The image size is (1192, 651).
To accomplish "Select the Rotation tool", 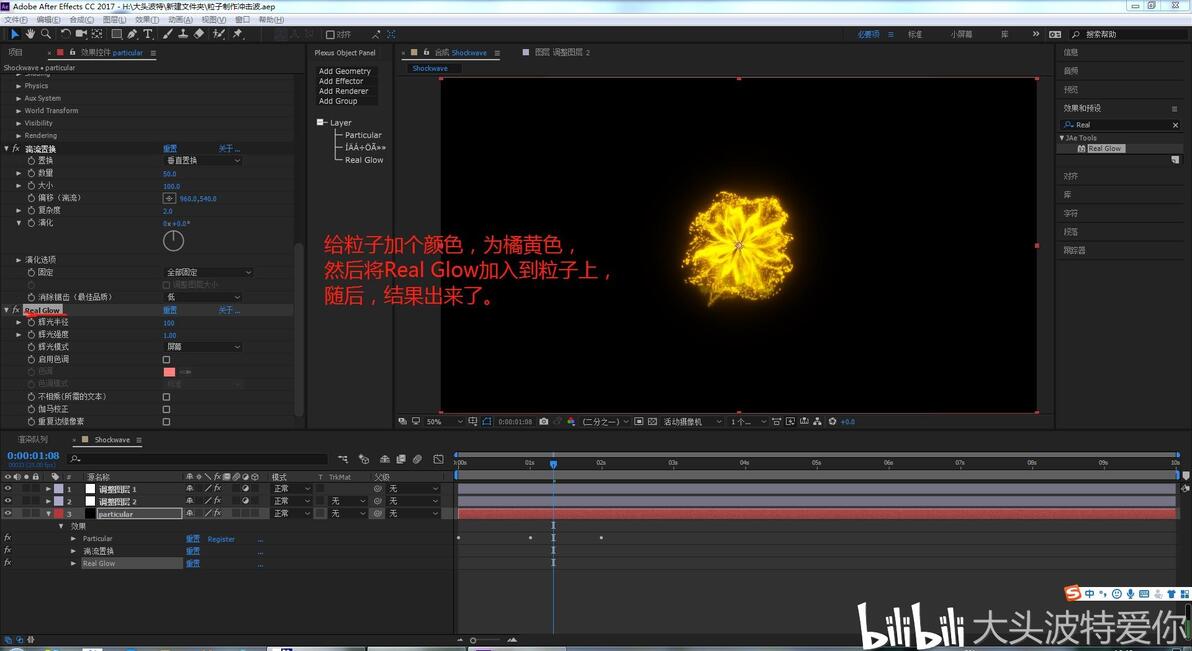I will tap(65, 34).
